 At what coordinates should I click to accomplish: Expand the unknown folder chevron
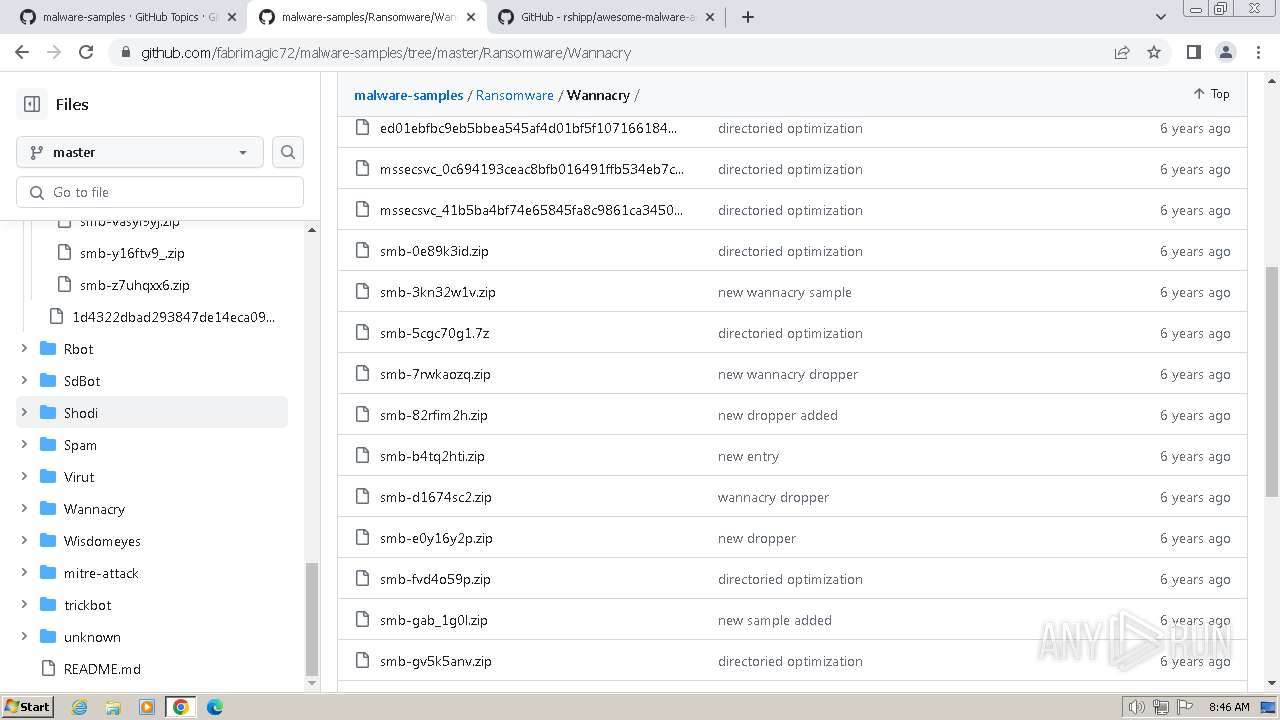24,637
